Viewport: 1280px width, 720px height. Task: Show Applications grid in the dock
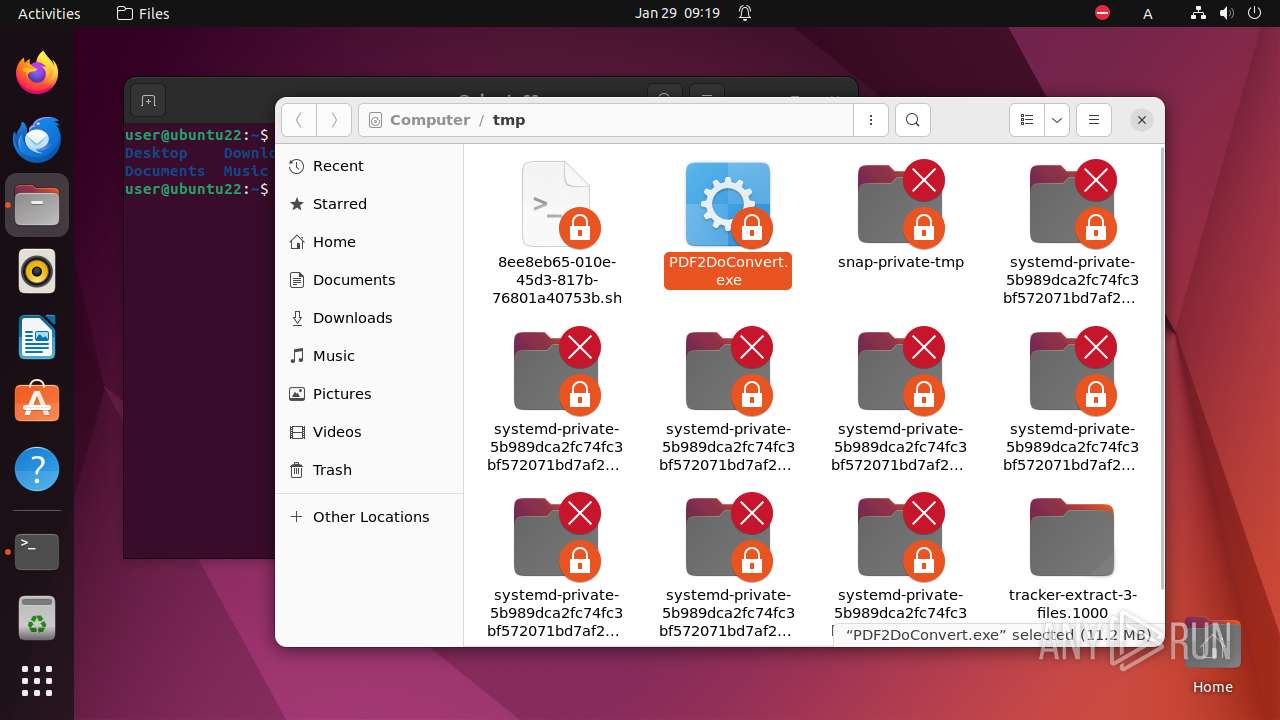pos(37,681)
